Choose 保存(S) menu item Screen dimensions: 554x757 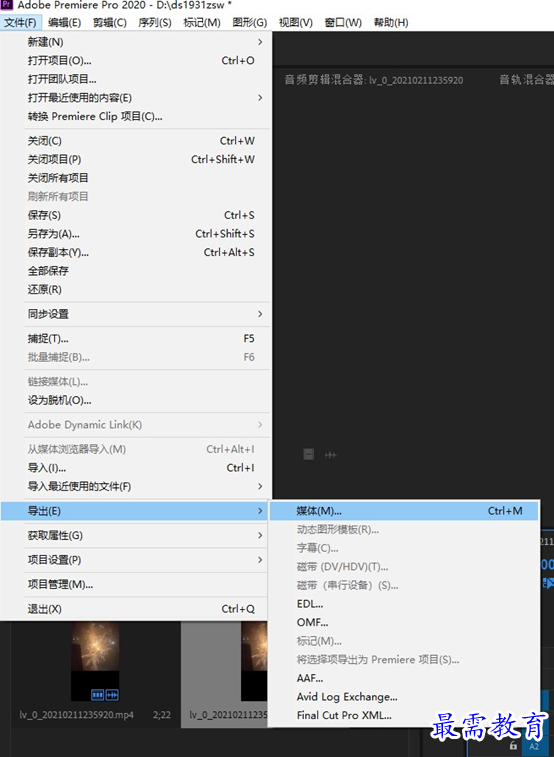(135, 215)
